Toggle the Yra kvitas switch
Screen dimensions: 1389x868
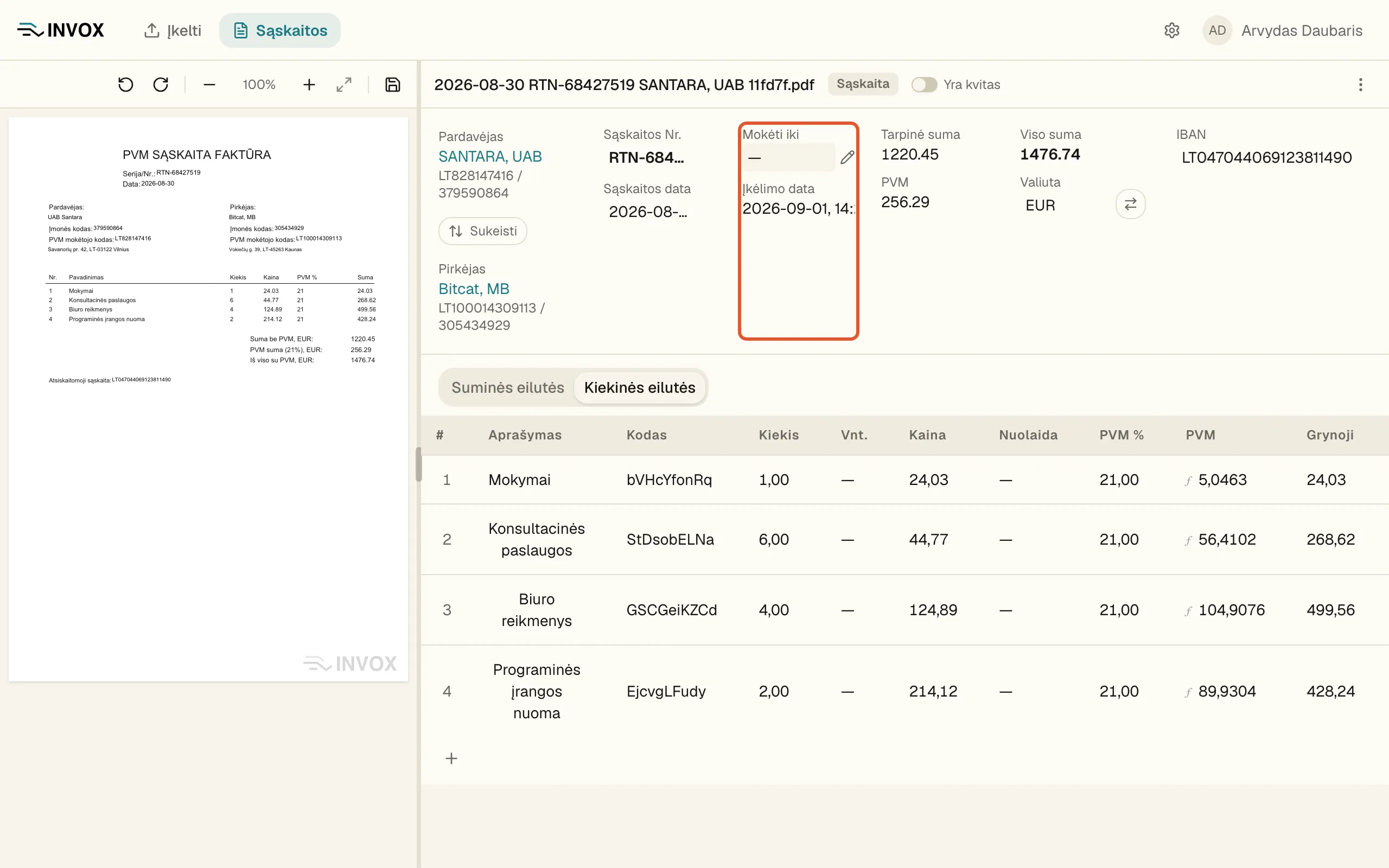[924, 85]
